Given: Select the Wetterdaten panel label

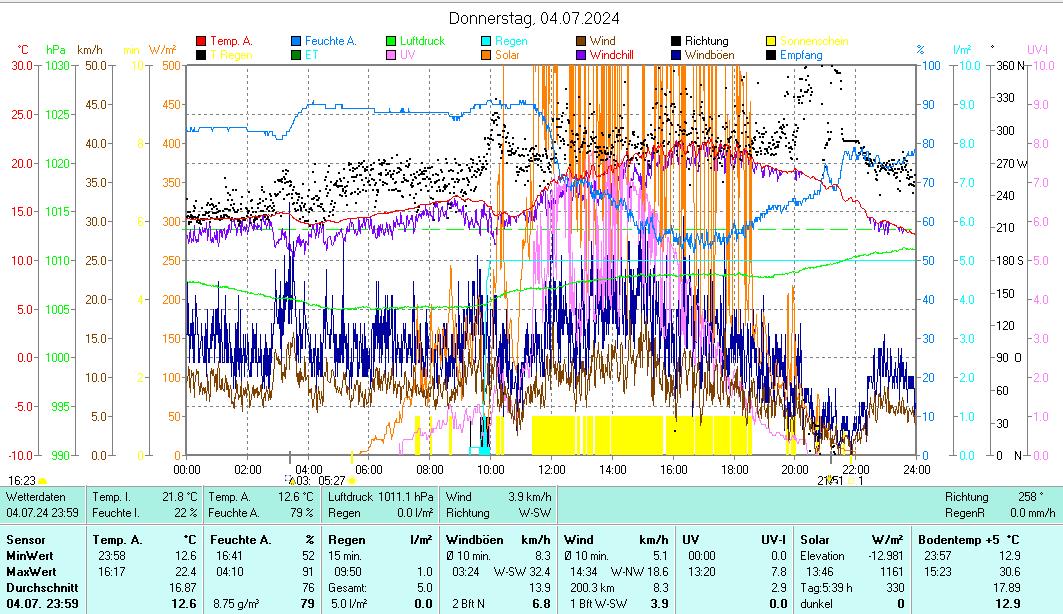Looking at the screenshot, I should click(x=36, y=497).
